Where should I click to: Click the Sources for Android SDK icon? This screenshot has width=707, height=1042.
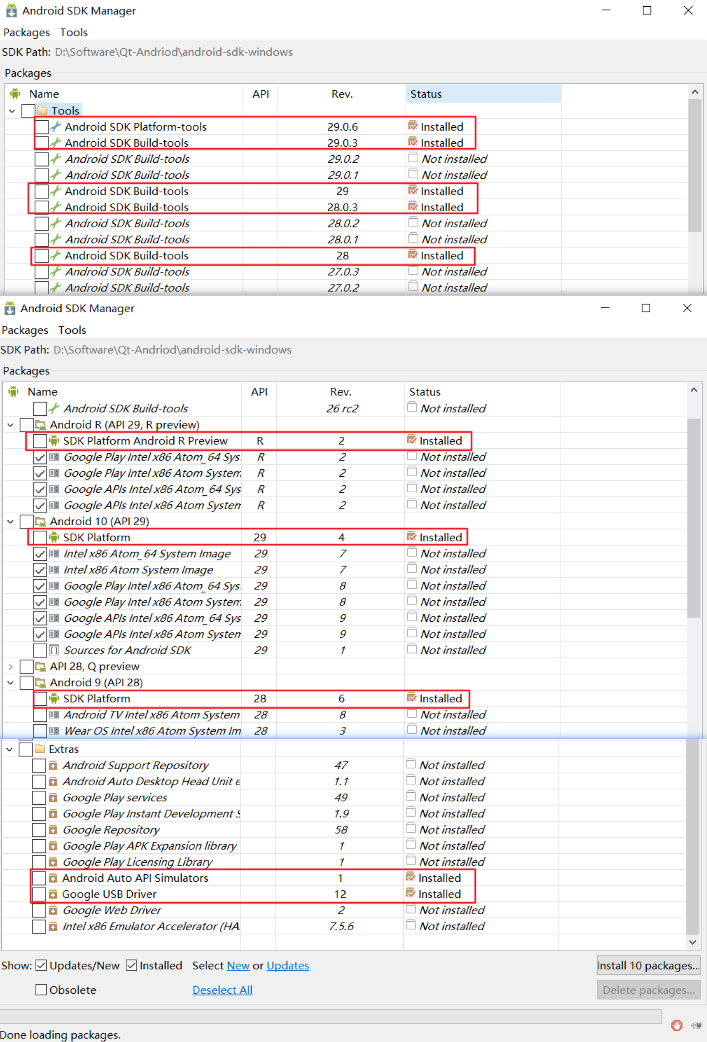pyautogui.click(x=54, y=650)
